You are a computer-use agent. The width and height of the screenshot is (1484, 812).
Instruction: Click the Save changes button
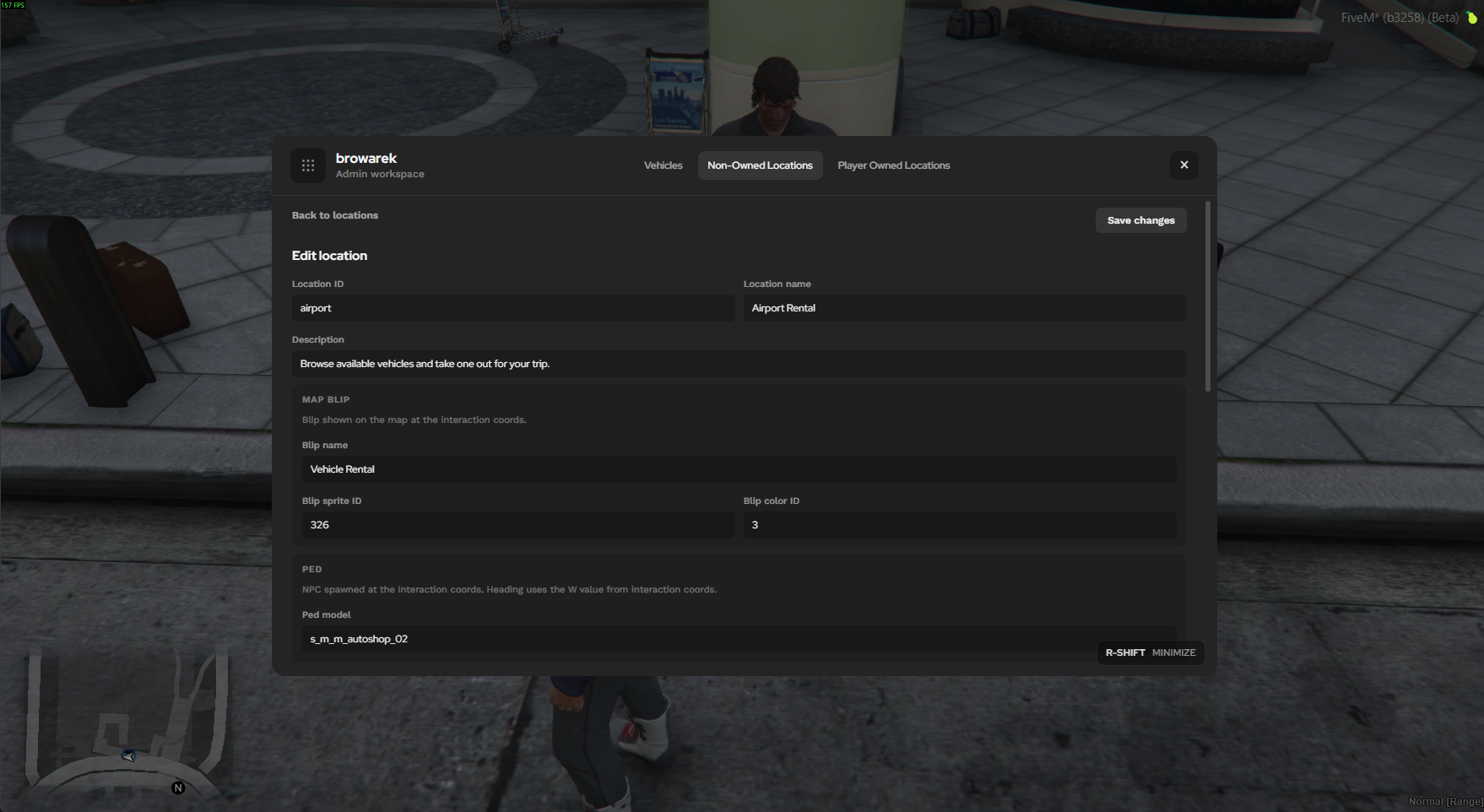1140,220
